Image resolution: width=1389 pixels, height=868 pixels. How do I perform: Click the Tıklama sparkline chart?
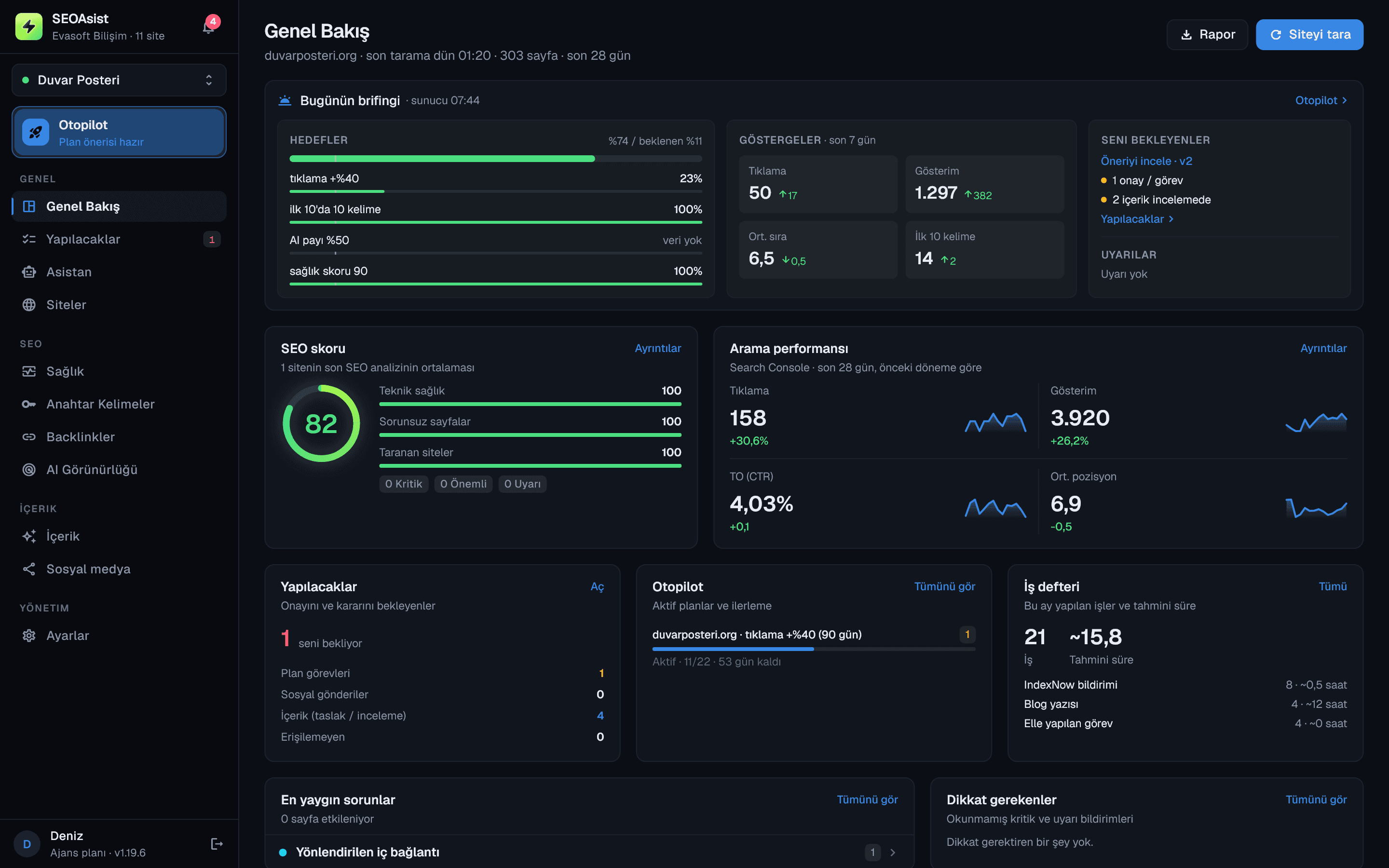[x=995, y=422]
